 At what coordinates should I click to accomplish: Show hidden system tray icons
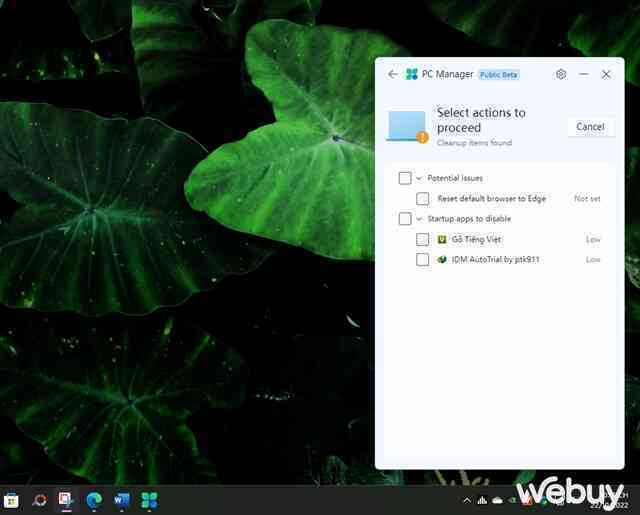coord(467,500)
